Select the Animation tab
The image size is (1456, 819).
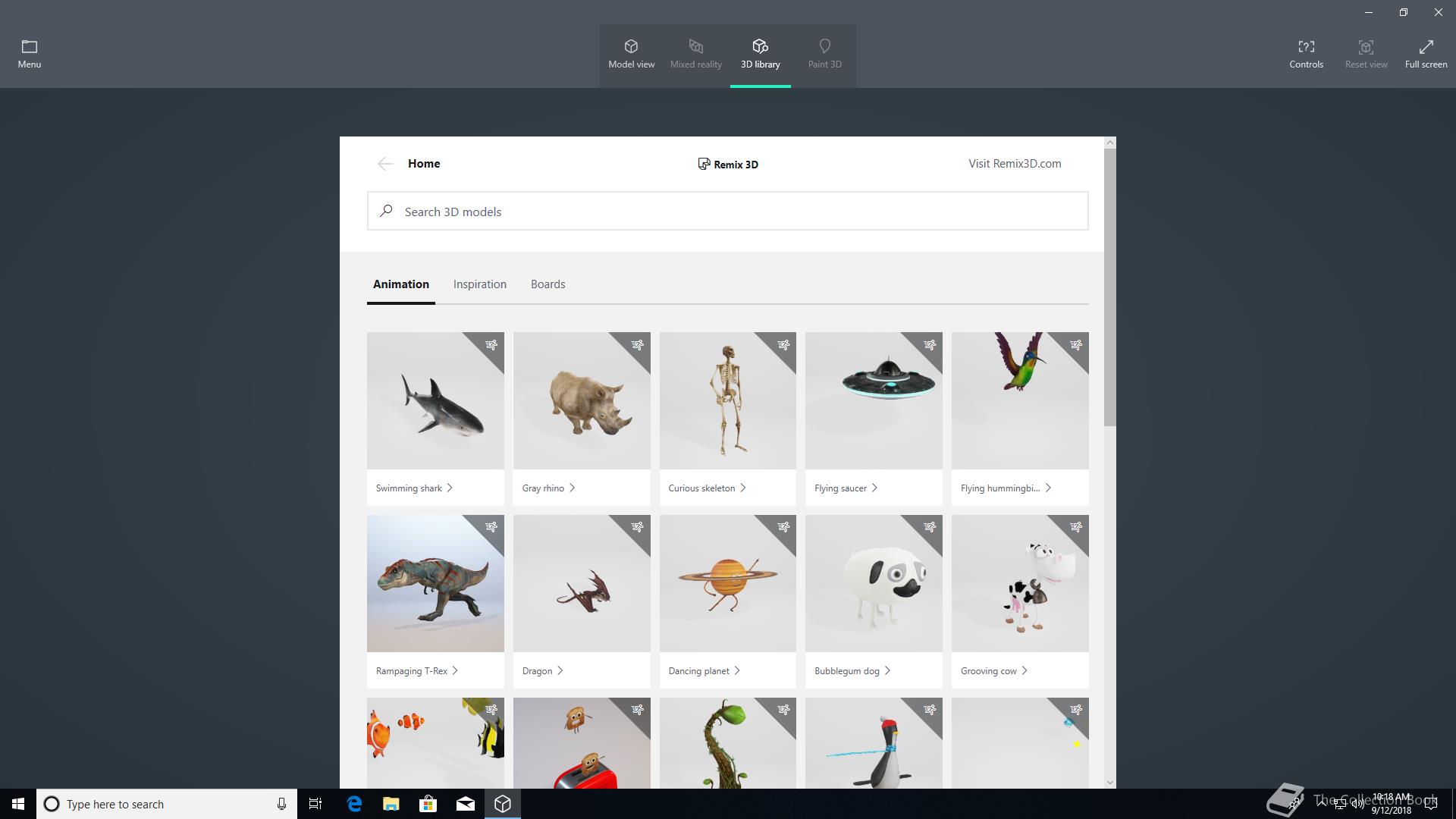coord(401,284)
